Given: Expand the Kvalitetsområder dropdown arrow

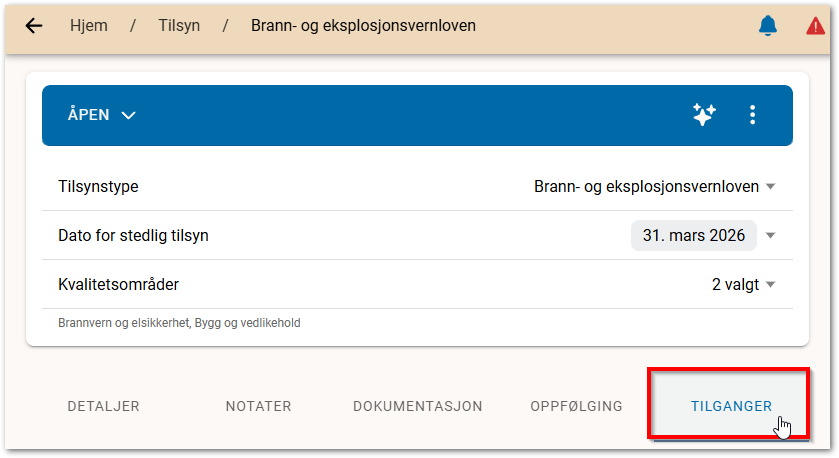Looking at the screenshot, I should click(x=770, y=285).
